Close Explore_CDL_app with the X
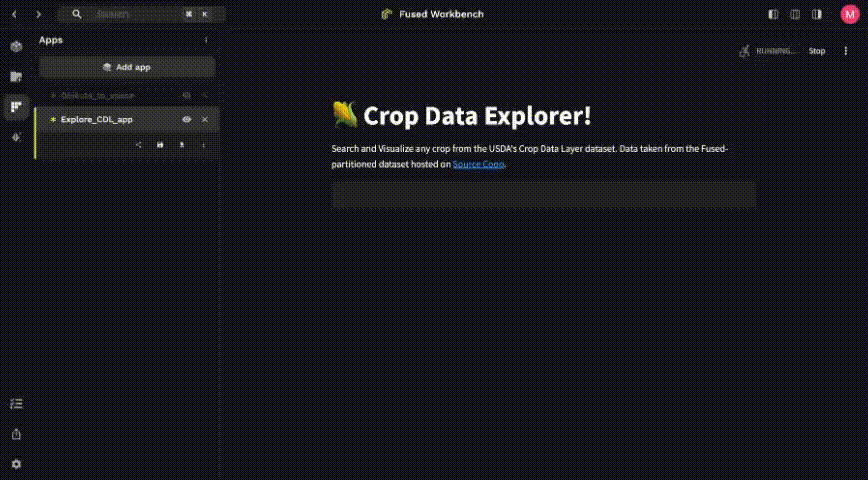868x480 pixels. (x=205, y=120)
